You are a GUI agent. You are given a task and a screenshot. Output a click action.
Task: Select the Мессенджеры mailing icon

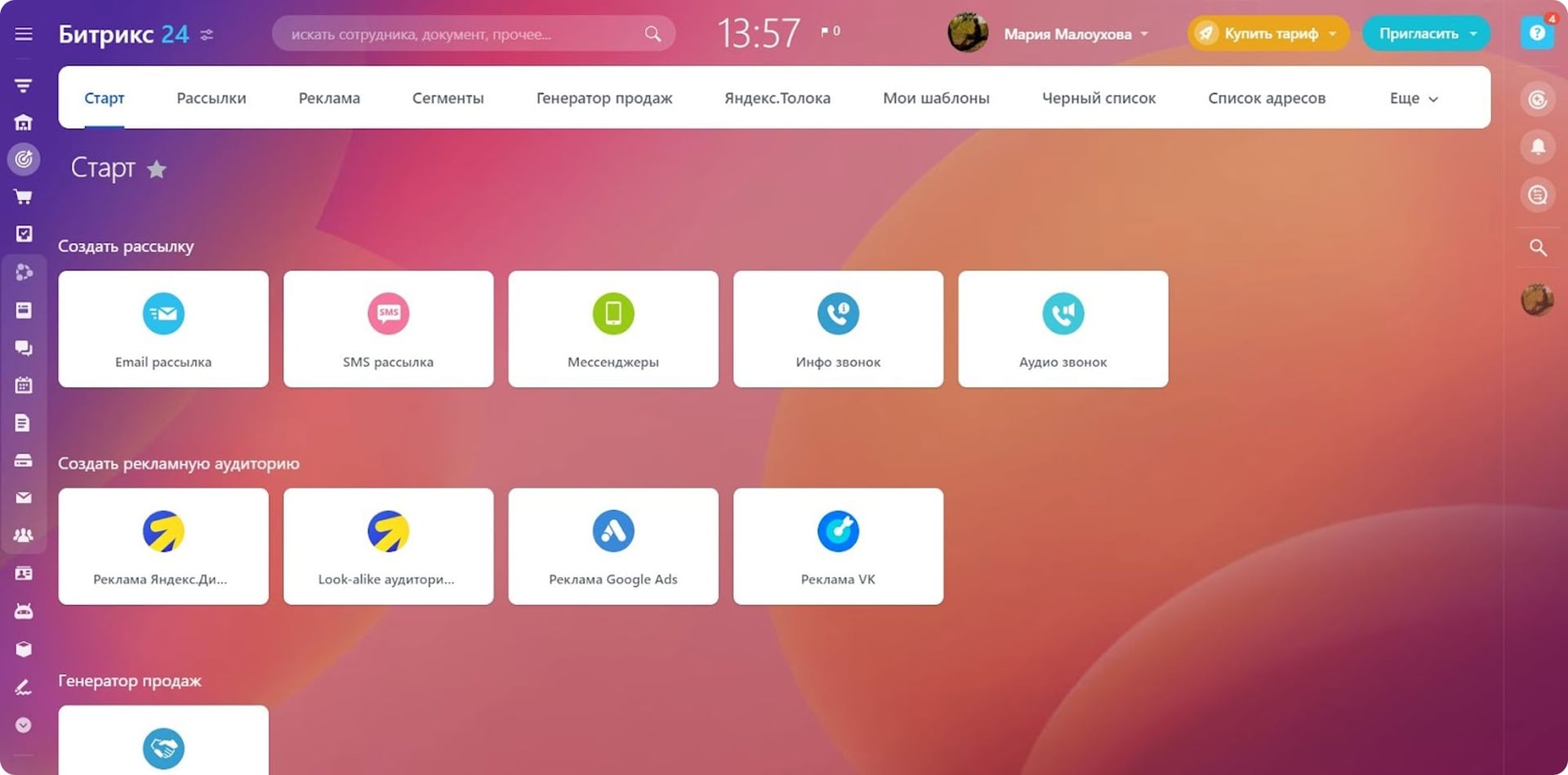(x=612, y=314)
